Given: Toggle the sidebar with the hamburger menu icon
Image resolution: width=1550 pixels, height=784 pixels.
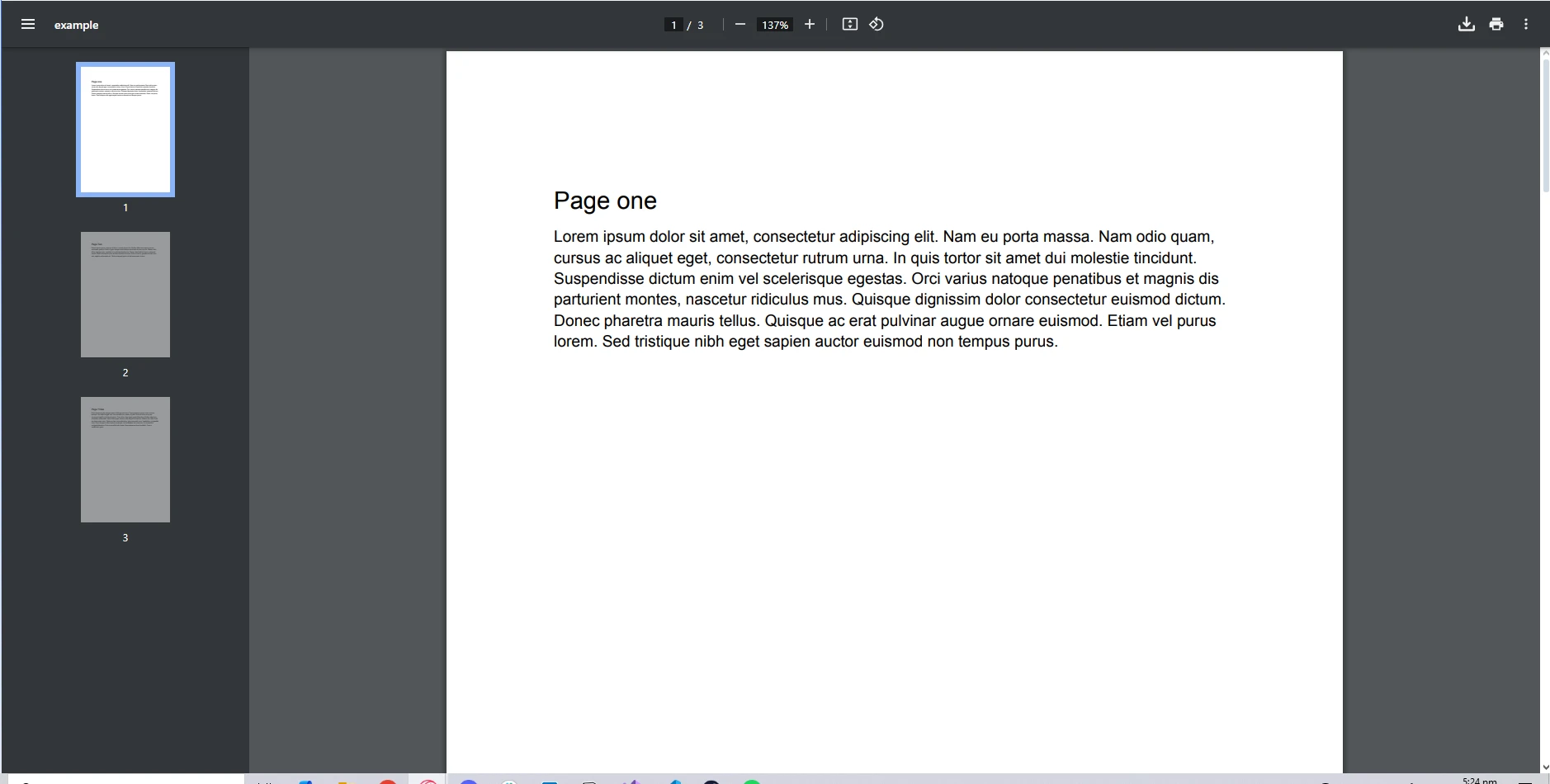Looking at the screenshot, I should (x=28, y=24).
